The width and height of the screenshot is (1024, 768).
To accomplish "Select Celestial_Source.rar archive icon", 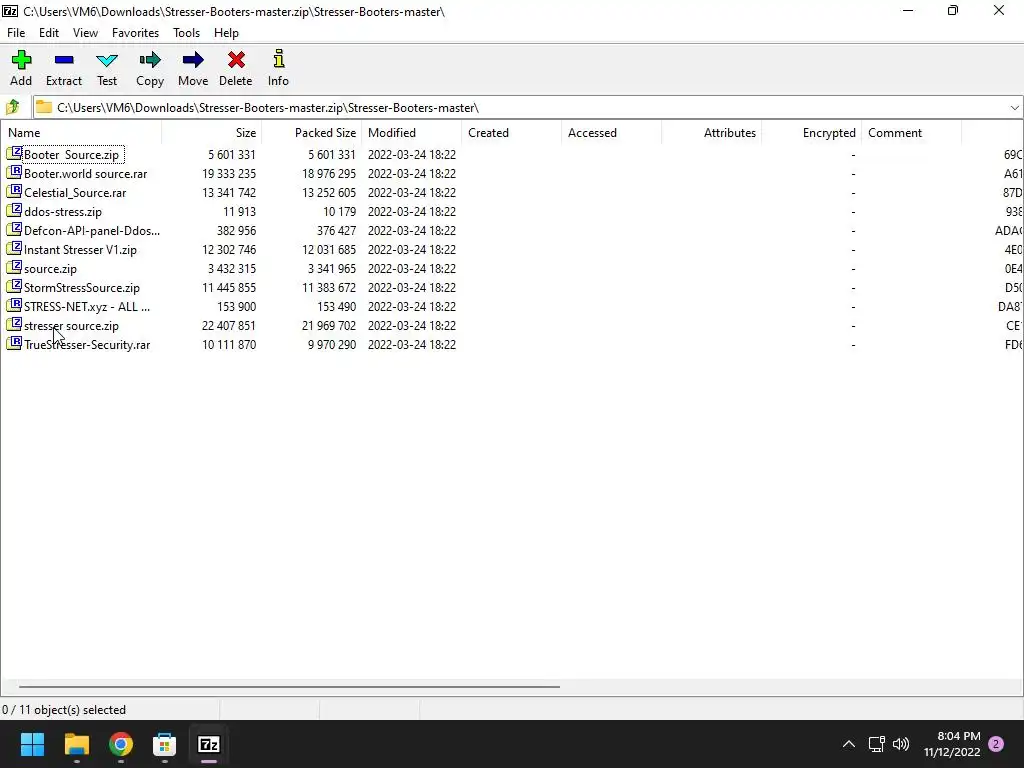I will [14, 192].
